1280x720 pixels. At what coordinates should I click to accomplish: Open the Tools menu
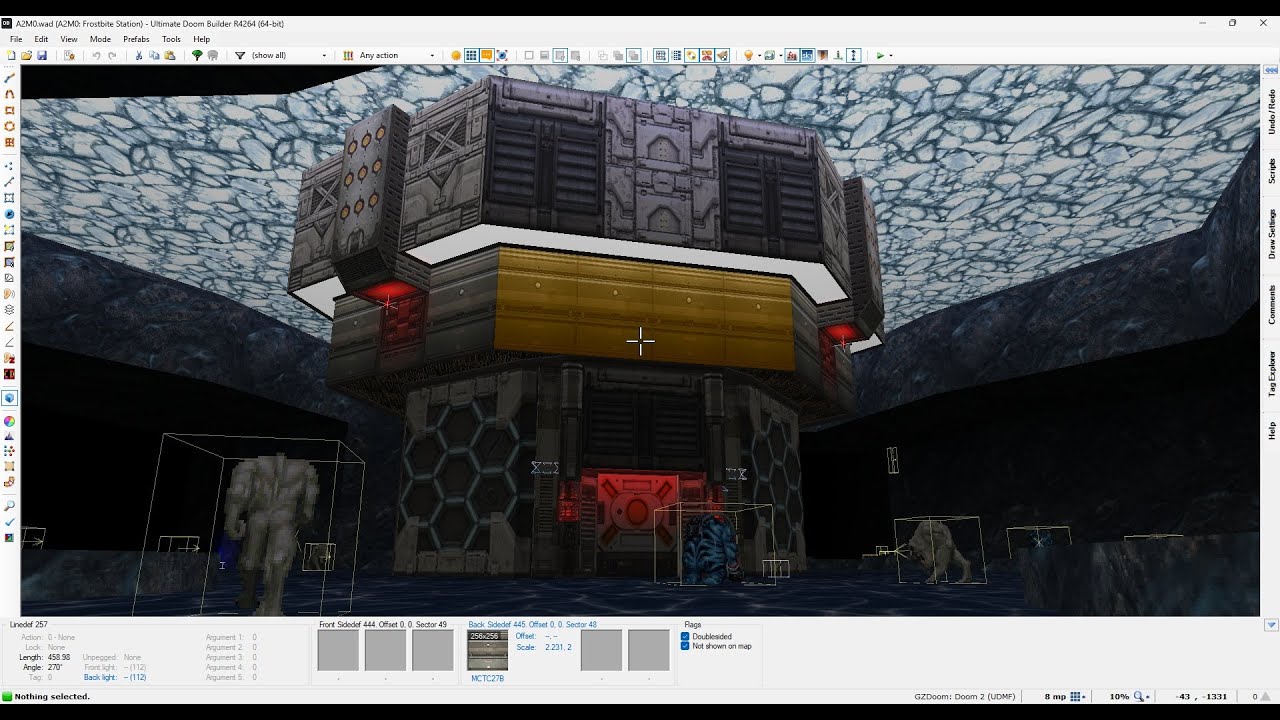pos(171,39)
